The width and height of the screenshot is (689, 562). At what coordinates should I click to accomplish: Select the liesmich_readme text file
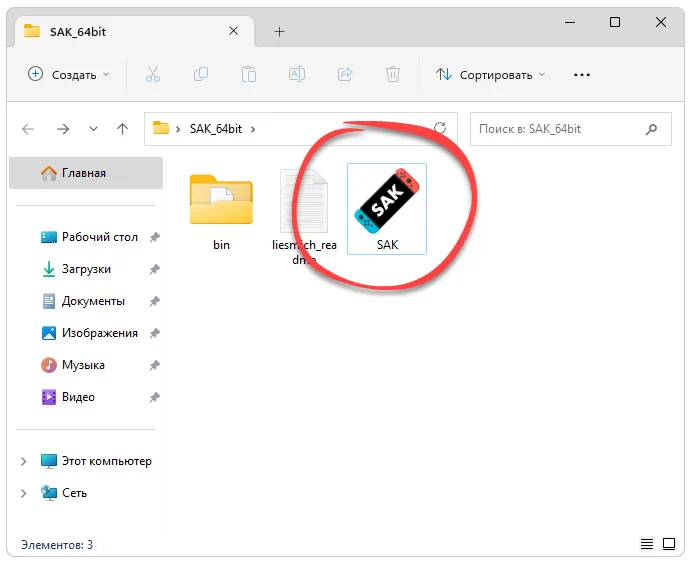(304, 217)
